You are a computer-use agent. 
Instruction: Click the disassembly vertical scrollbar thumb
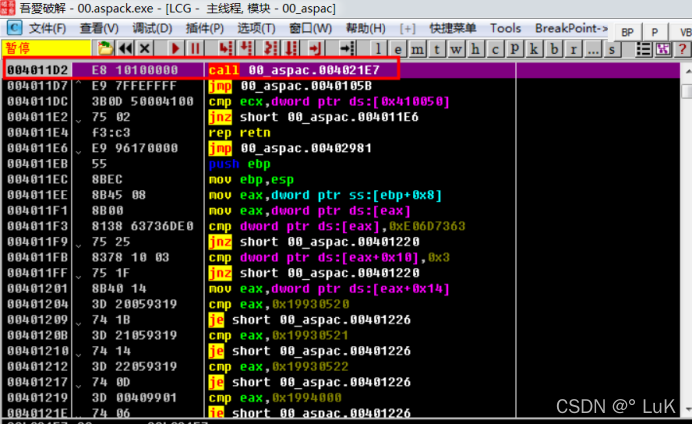(x=687, y=91)
